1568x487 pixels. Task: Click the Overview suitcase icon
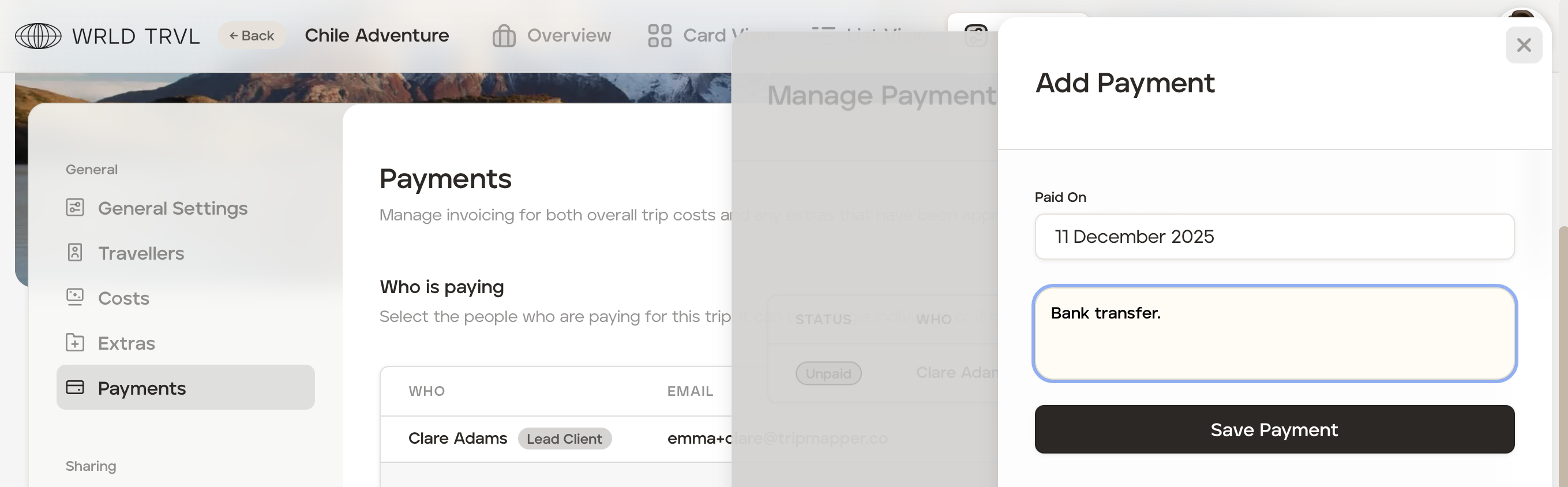tap(504, 36)
